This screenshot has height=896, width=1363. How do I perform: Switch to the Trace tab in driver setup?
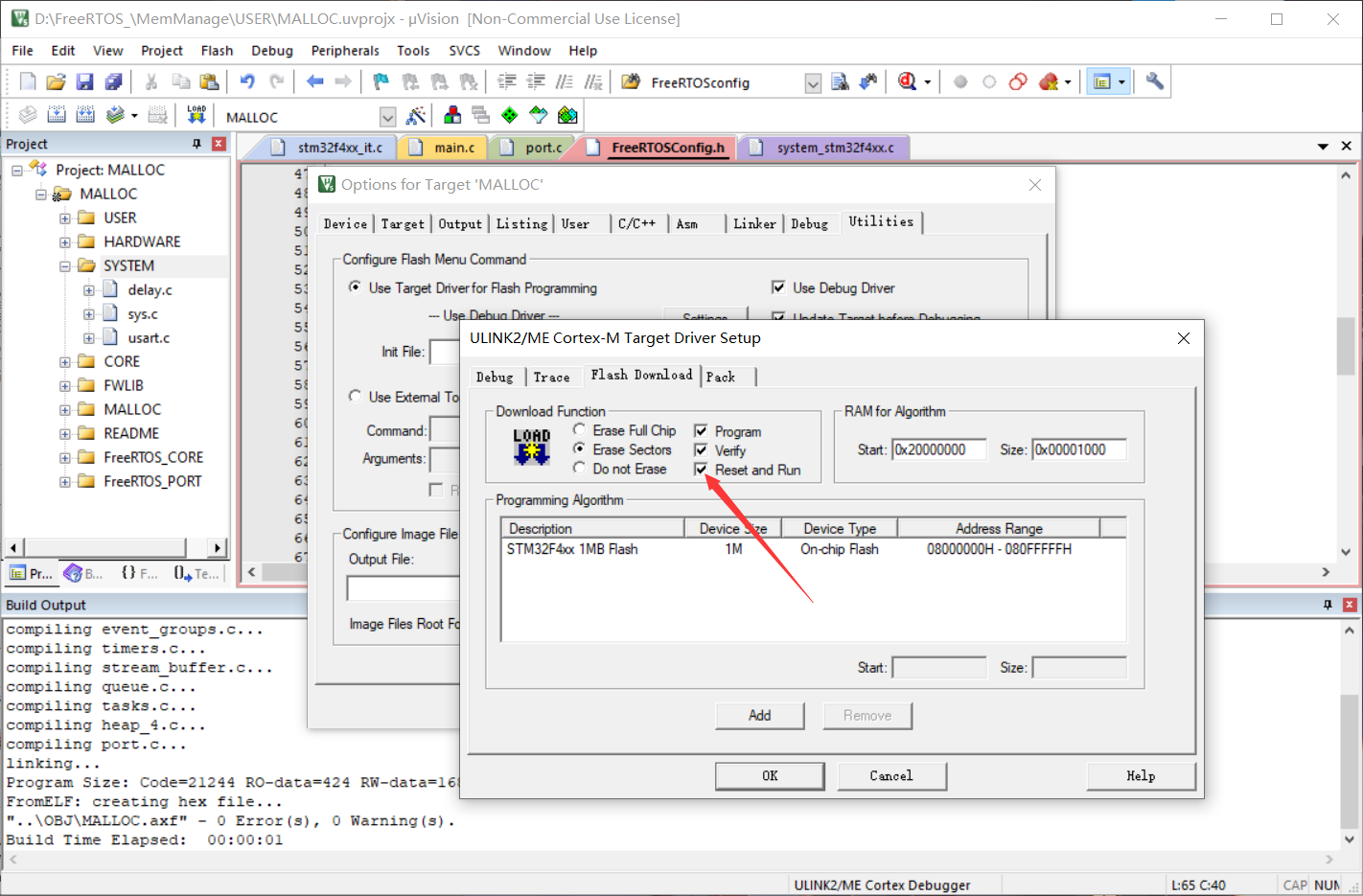click(554, 377)
